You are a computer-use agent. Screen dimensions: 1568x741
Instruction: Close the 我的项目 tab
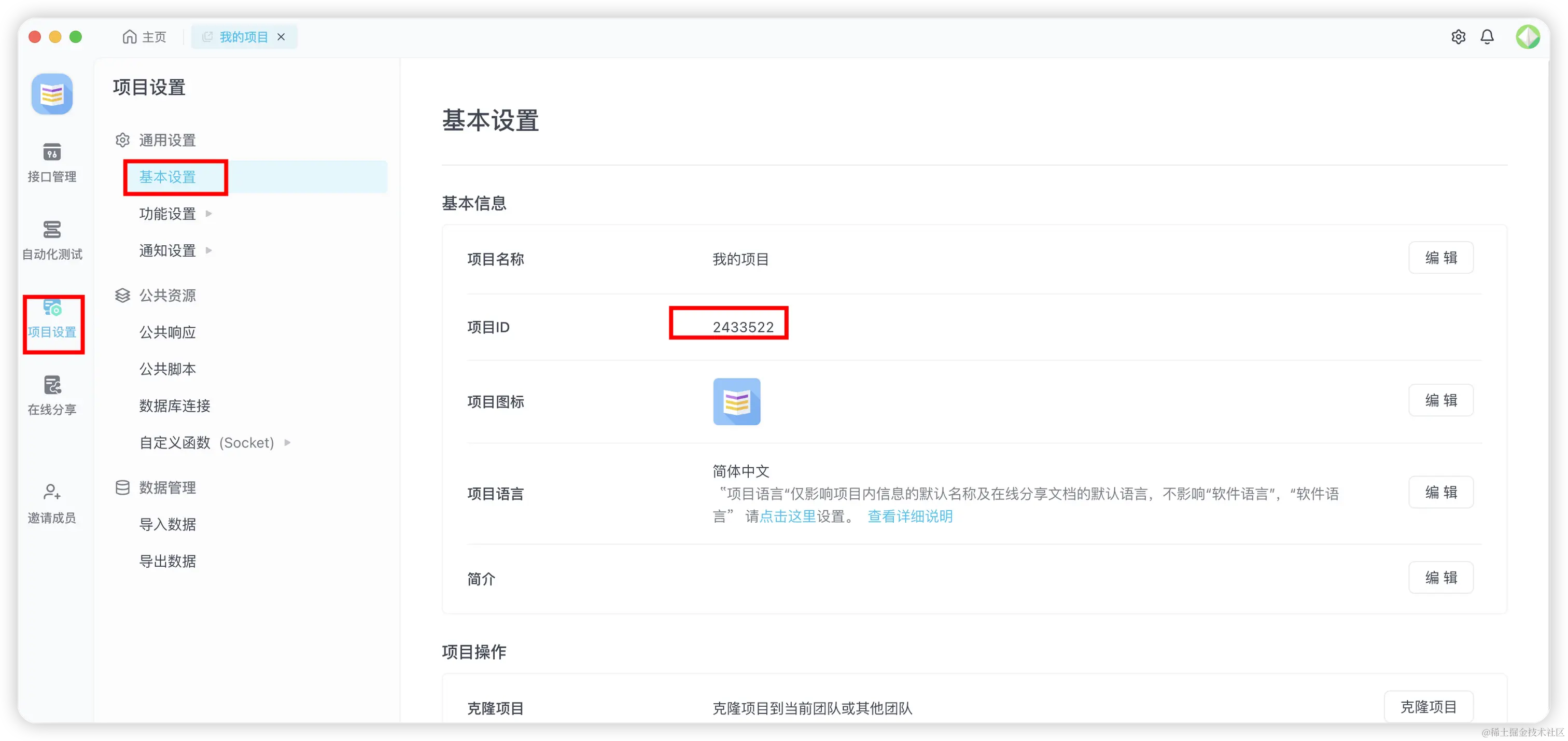click(x=281, y=37)
